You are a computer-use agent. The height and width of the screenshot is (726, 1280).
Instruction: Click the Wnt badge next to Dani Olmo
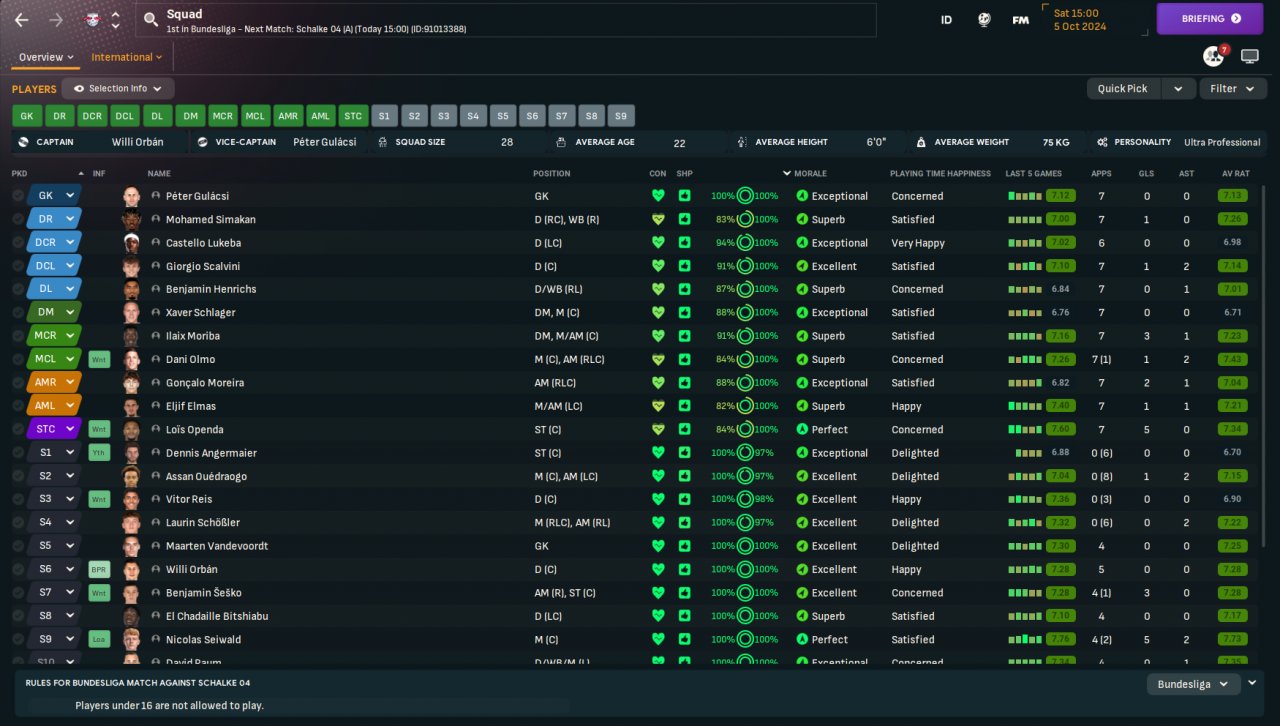coord(99,359)
